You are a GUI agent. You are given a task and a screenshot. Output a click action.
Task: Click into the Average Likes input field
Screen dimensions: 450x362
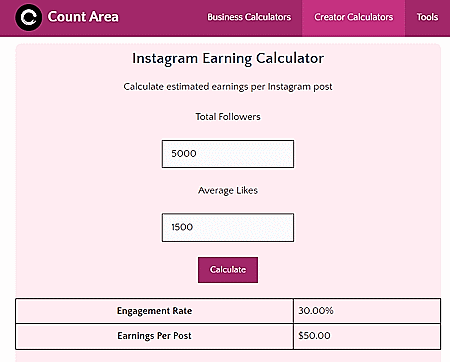coord(228,227)
